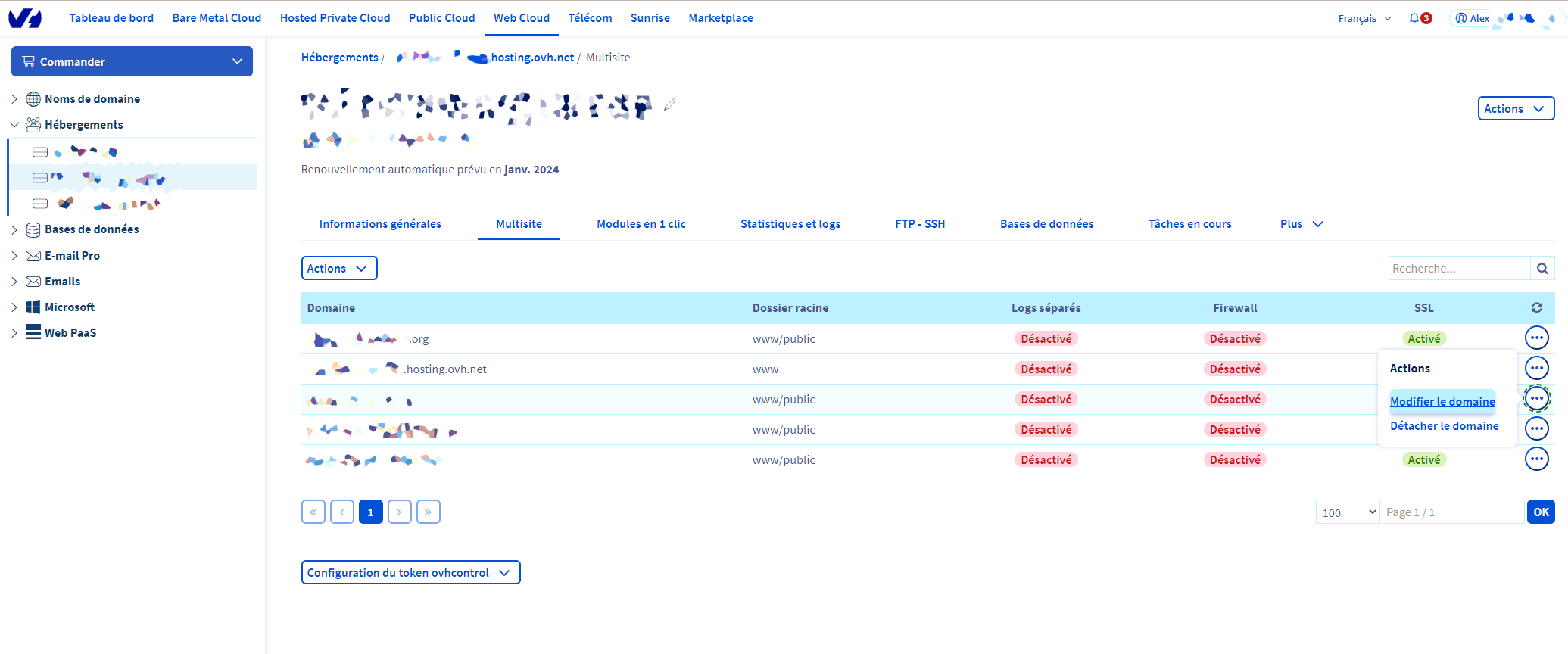Open the three-dots menu for the hosting.ovh.net row
This screenshot has width=1568, height=654.
click(1536, 369)
